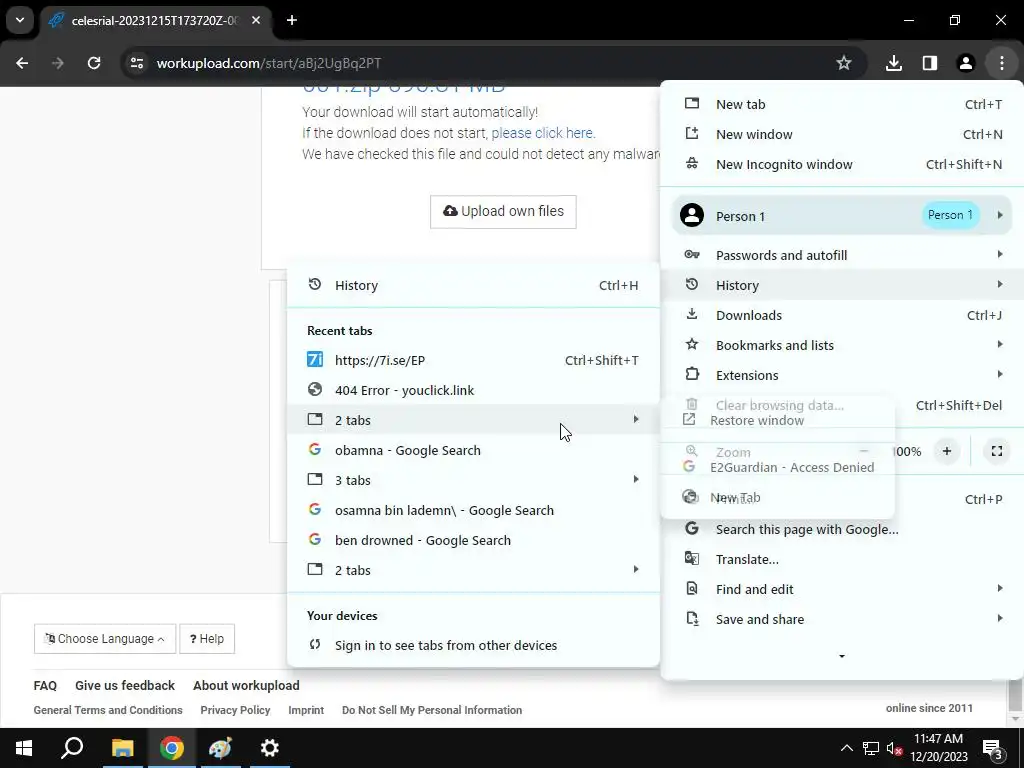
Task: Open New Tab entry in restore submenu
Action: tap(777, 498)
